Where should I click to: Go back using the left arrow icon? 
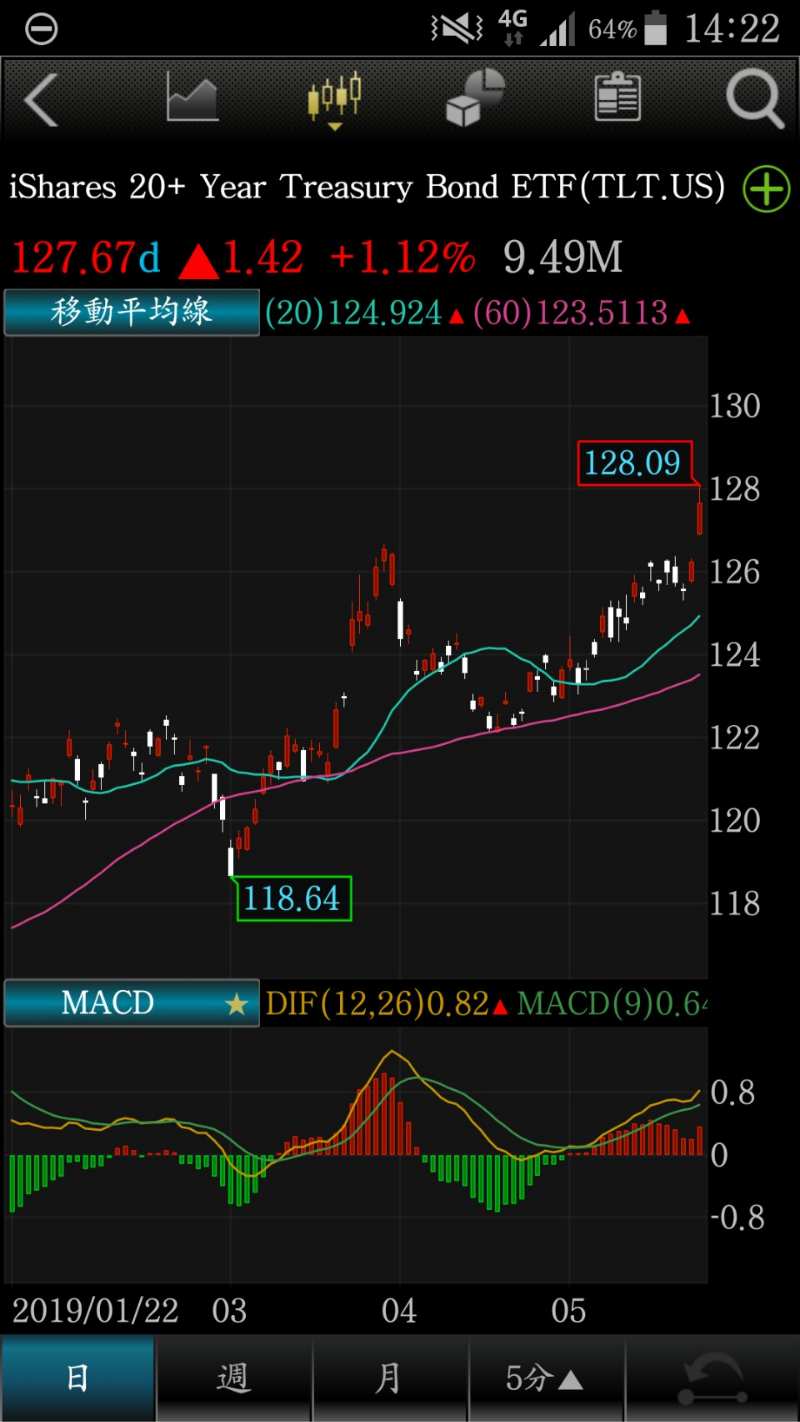point(41,99)
